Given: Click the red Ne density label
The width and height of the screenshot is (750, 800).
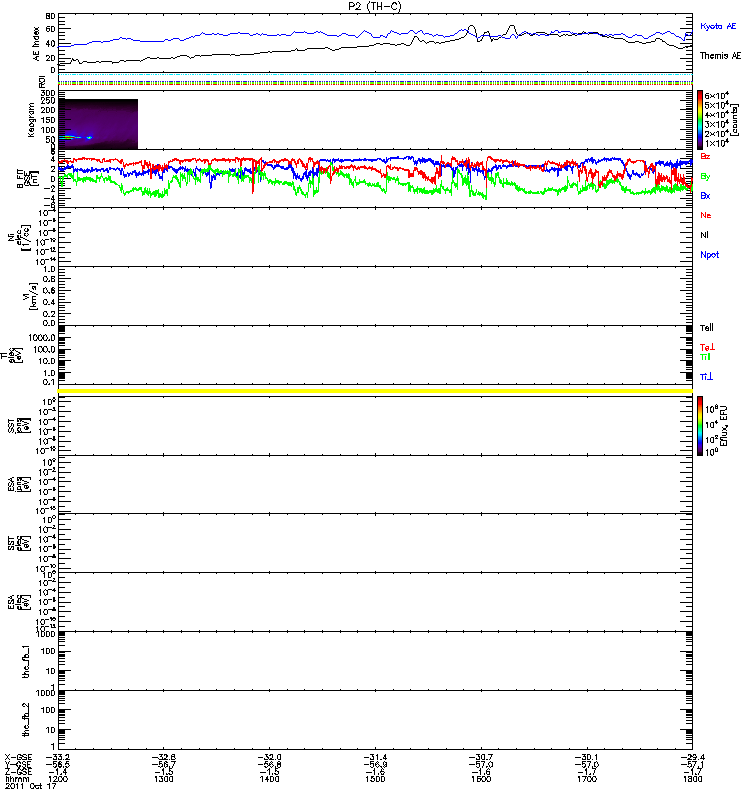Looking at the screenshot, I should pos(706,215).
